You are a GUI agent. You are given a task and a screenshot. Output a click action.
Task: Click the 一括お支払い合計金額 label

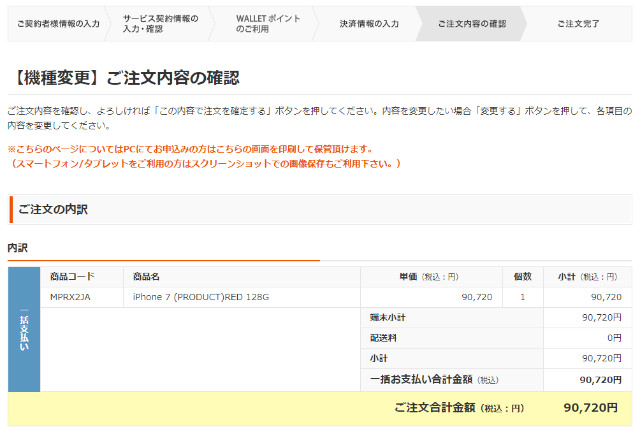point(434,380)
